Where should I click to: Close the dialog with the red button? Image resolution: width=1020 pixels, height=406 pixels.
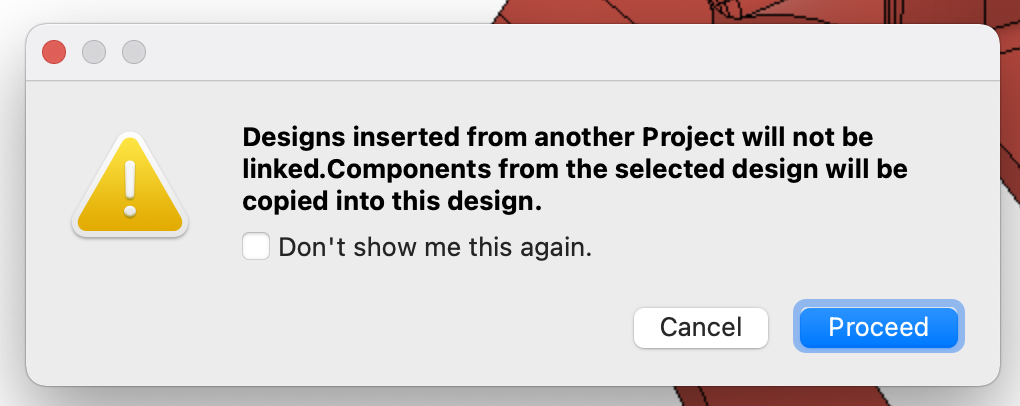pyautogui.click(x=54, y=52)
